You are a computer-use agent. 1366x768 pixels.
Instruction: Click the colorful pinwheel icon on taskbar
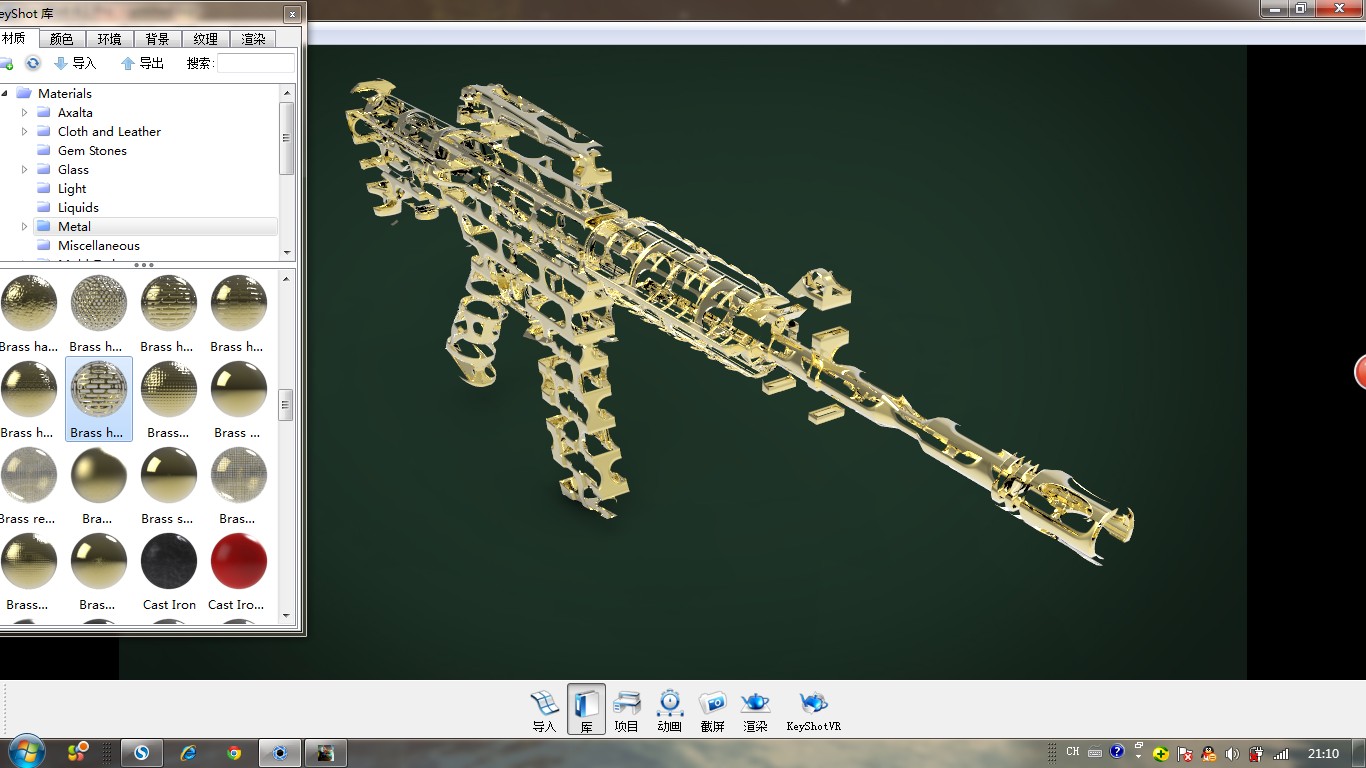[x=78, y=752]
